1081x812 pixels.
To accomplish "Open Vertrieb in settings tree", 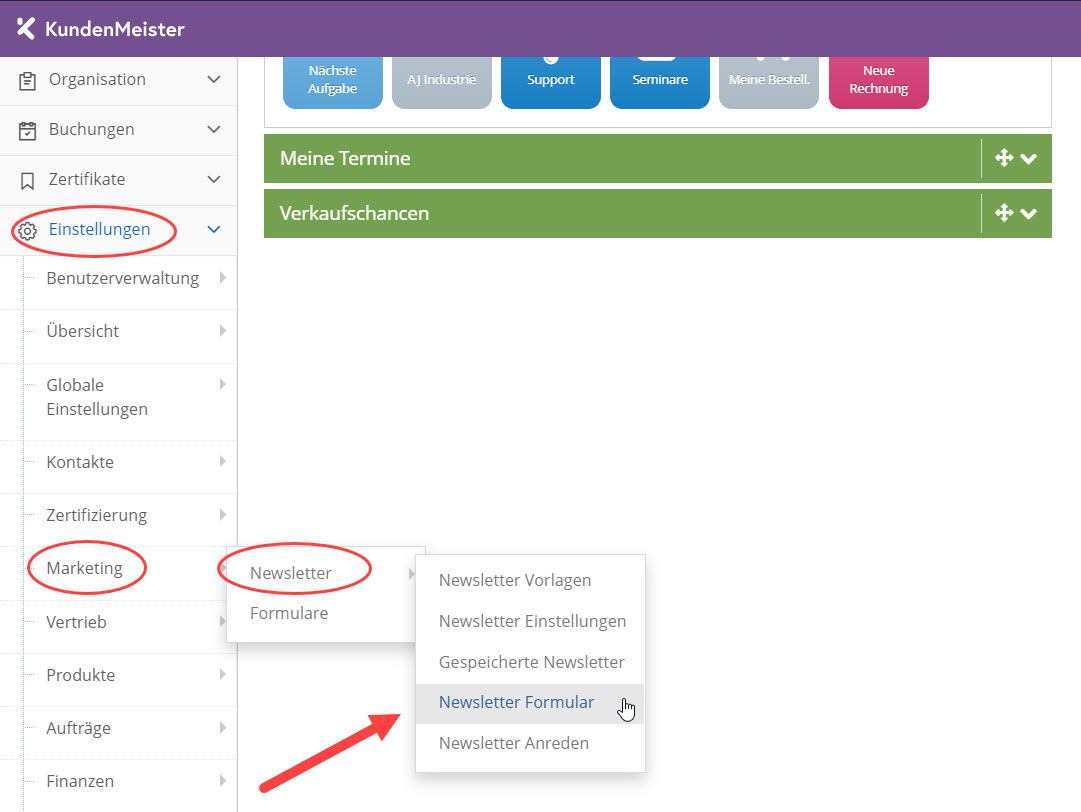I will 76,622.
